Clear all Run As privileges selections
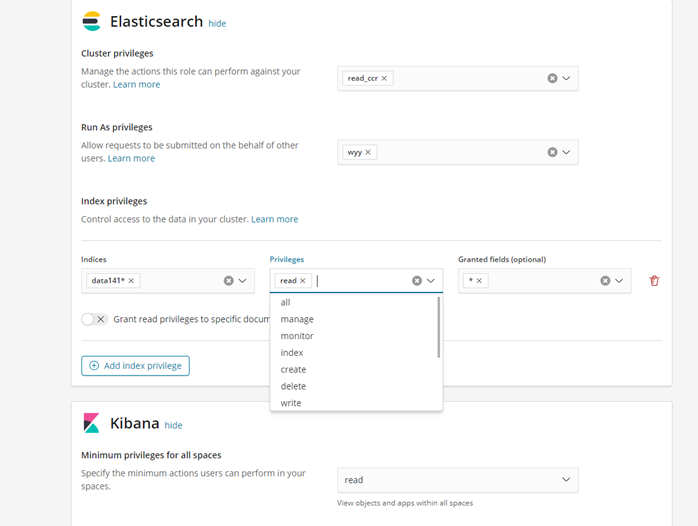Viewport: 698px width, 526px height. [552, 152]
